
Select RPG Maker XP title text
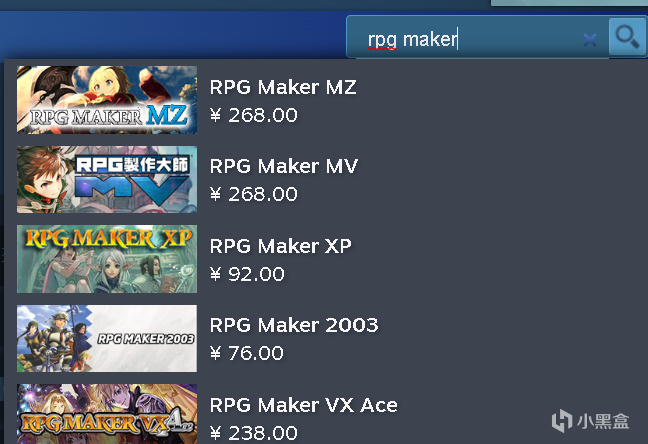click(281, 246)
